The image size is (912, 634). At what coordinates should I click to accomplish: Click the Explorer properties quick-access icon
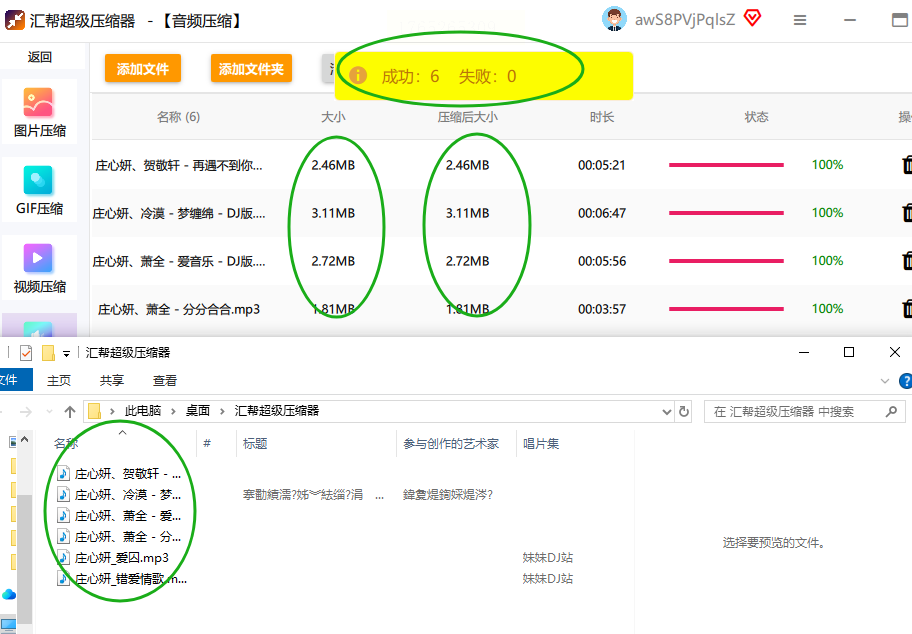pyautogui.click(x=26, y=352)
